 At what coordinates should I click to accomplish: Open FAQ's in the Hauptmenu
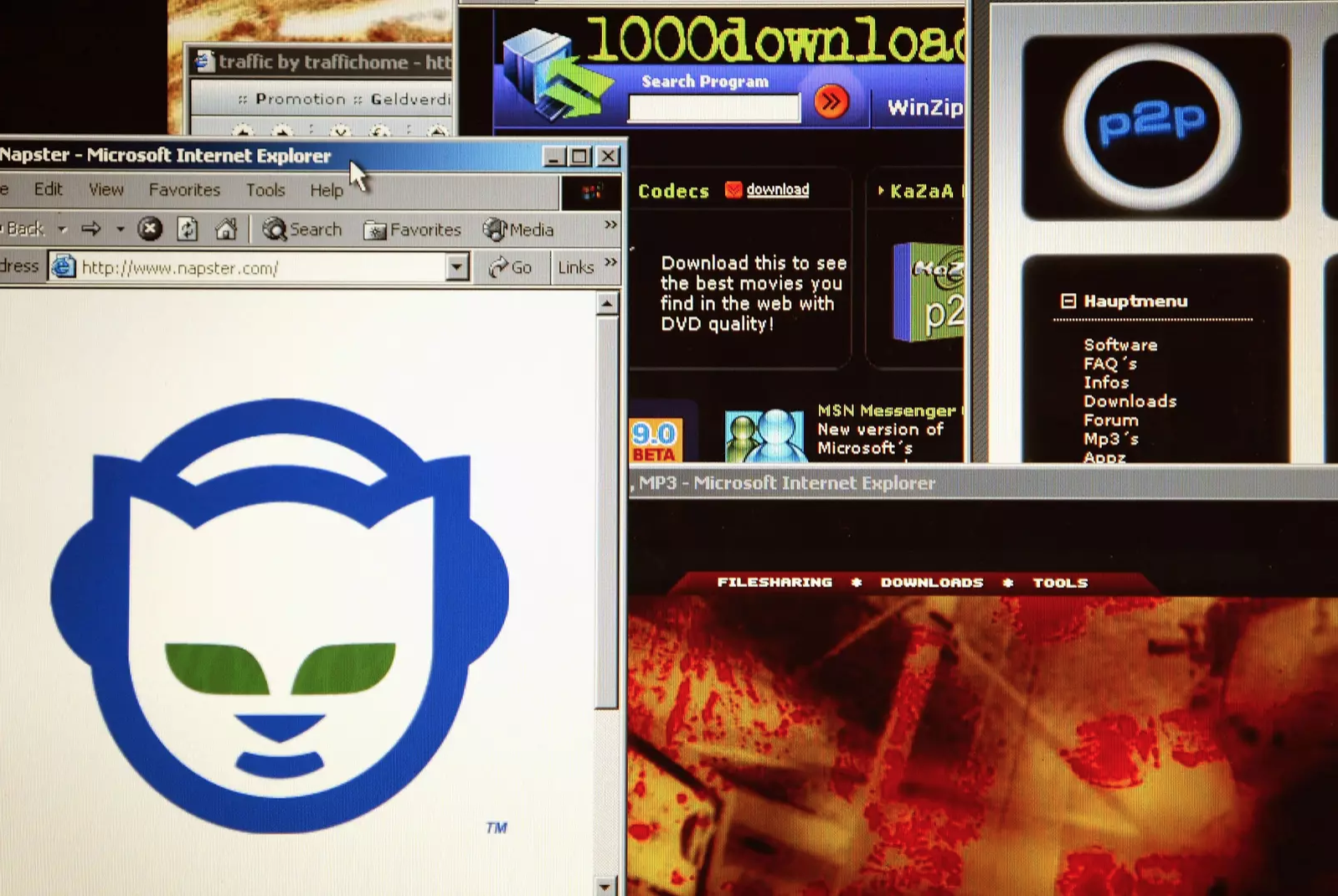coord(1109,363)
